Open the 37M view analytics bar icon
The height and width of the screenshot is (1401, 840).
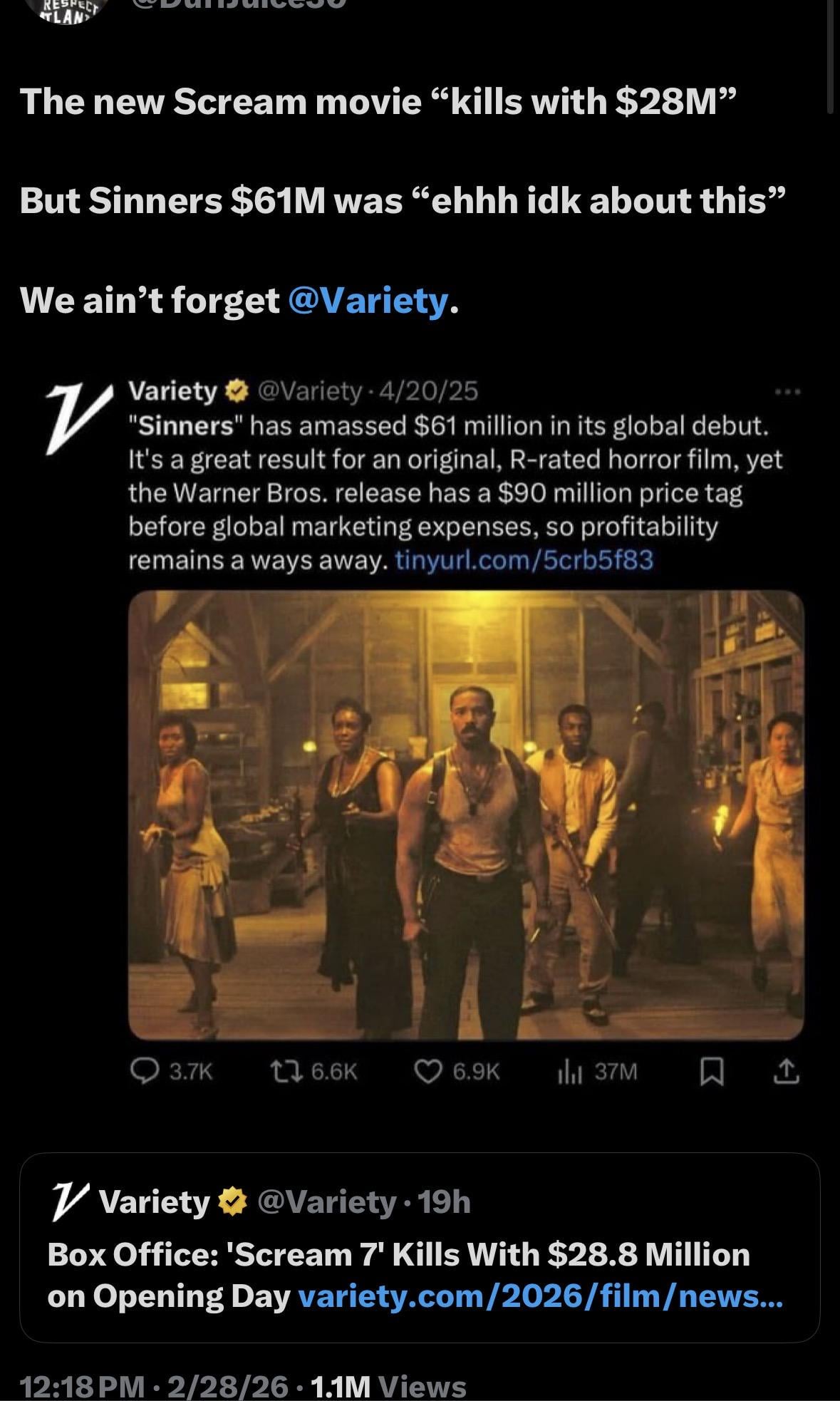tap(571, 1071)
